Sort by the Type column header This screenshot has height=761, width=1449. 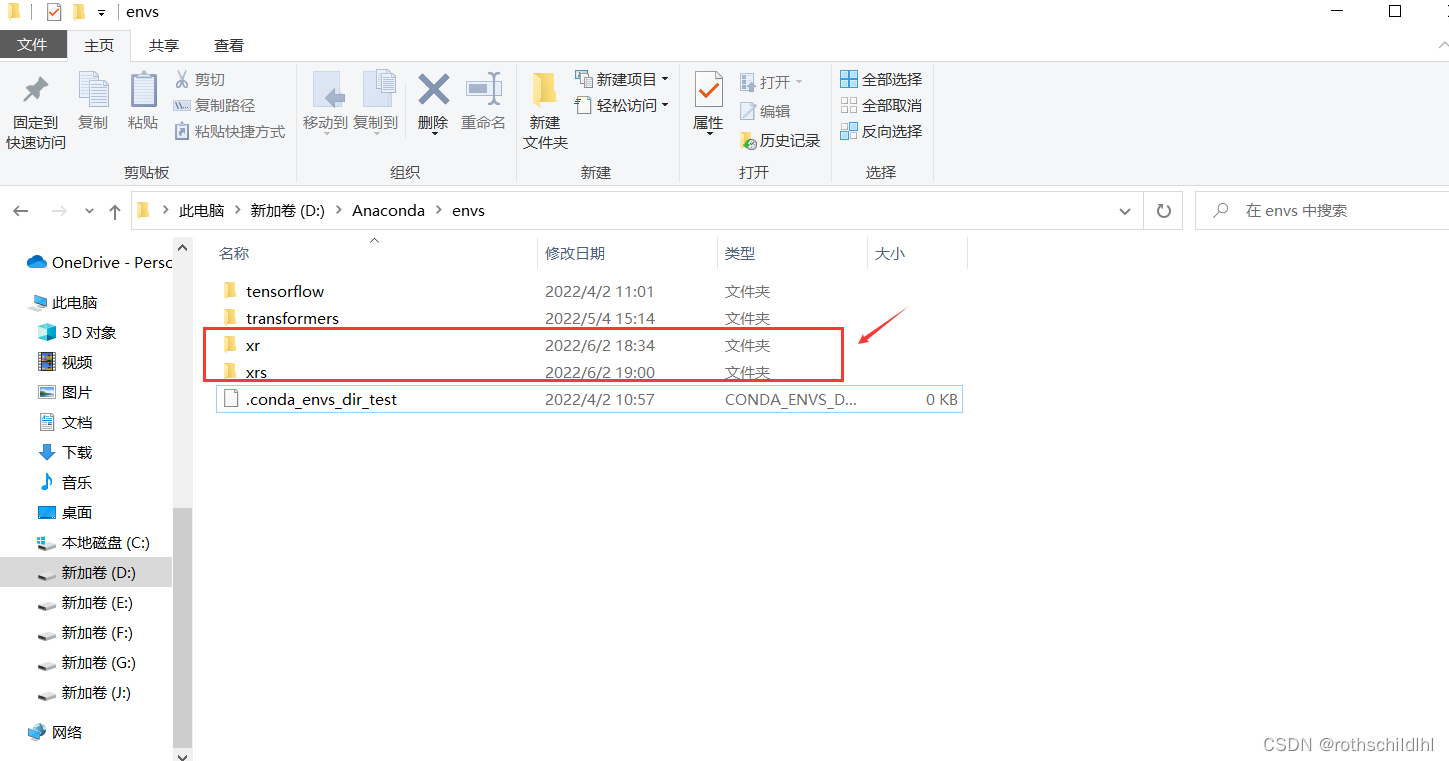(x=792, y=254)
